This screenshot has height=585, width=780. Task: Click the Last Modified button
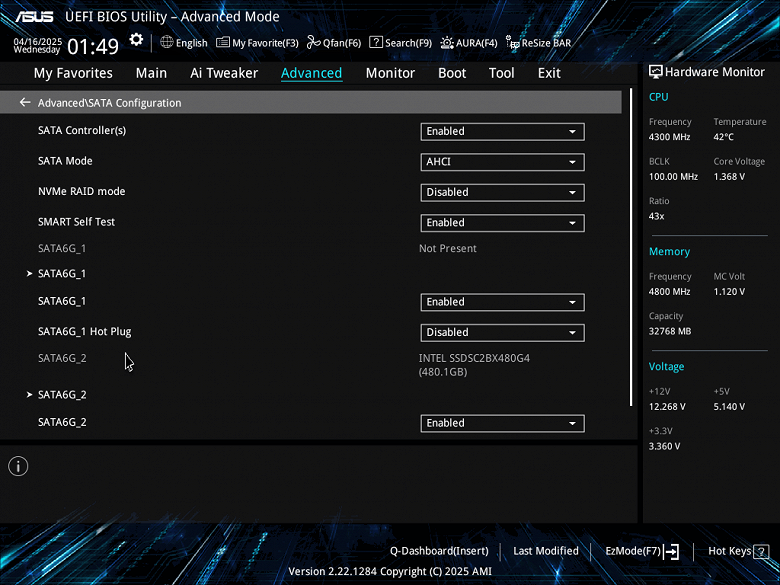[546, 551]
